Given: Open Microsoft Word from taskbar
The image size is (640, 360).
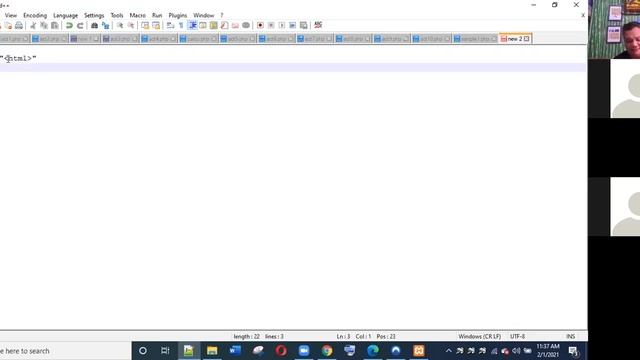Looking at the screenshot, I should pos(235,351).
